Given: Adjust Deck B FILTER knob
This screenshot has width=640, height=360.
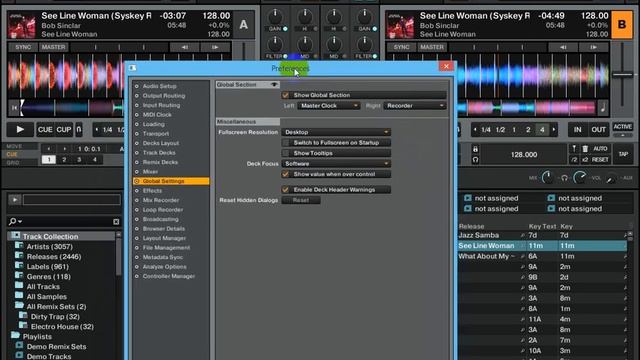Looking at the screenshot, I should [364, 44].
